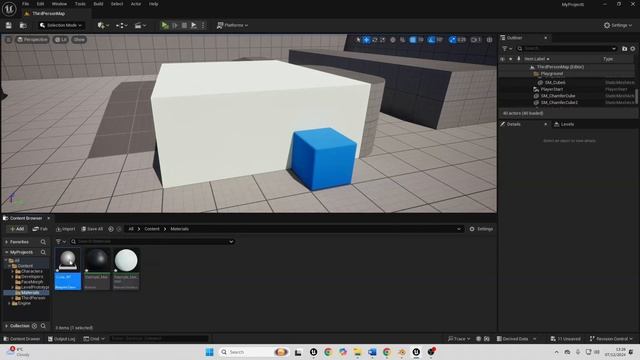Open the quick Add actor menu icon

pos(103,25)
